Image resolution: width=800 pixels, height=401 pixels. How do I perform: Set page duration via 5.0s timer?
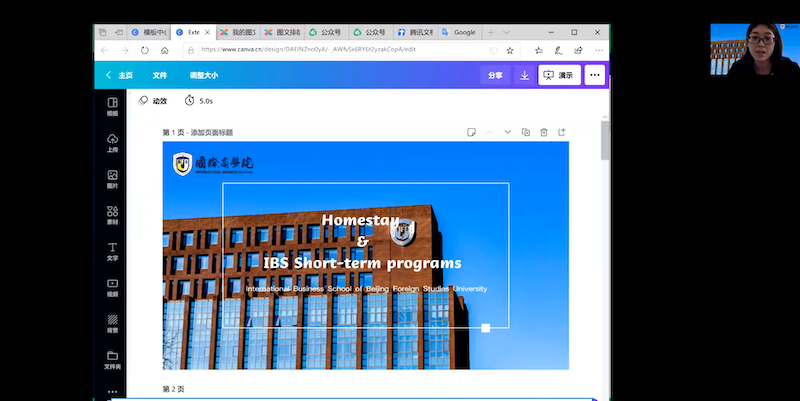tap(199, 101)
